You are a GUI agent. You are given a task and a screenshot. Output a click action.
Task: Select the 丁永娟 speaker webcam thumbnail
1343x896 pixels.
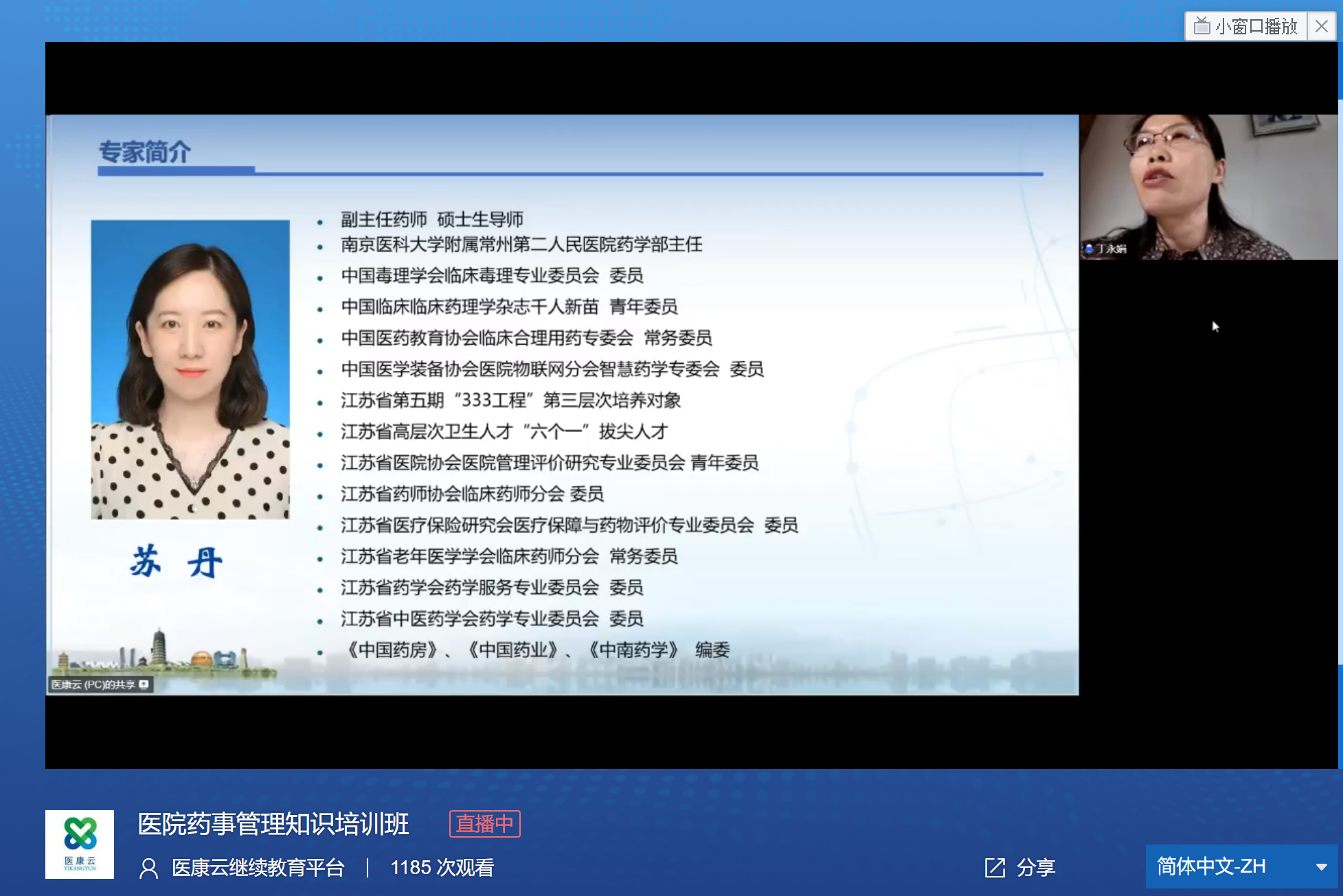click(x=1208, y=187)
